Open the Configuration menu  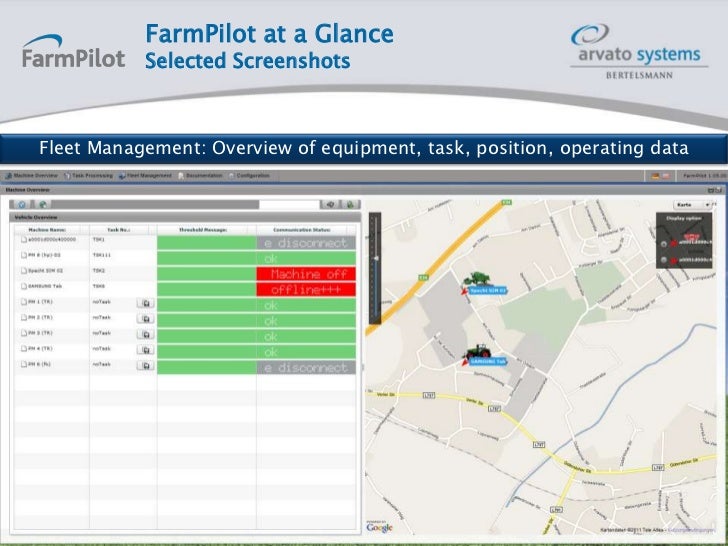pyautogui.click(x=249, y=176)
